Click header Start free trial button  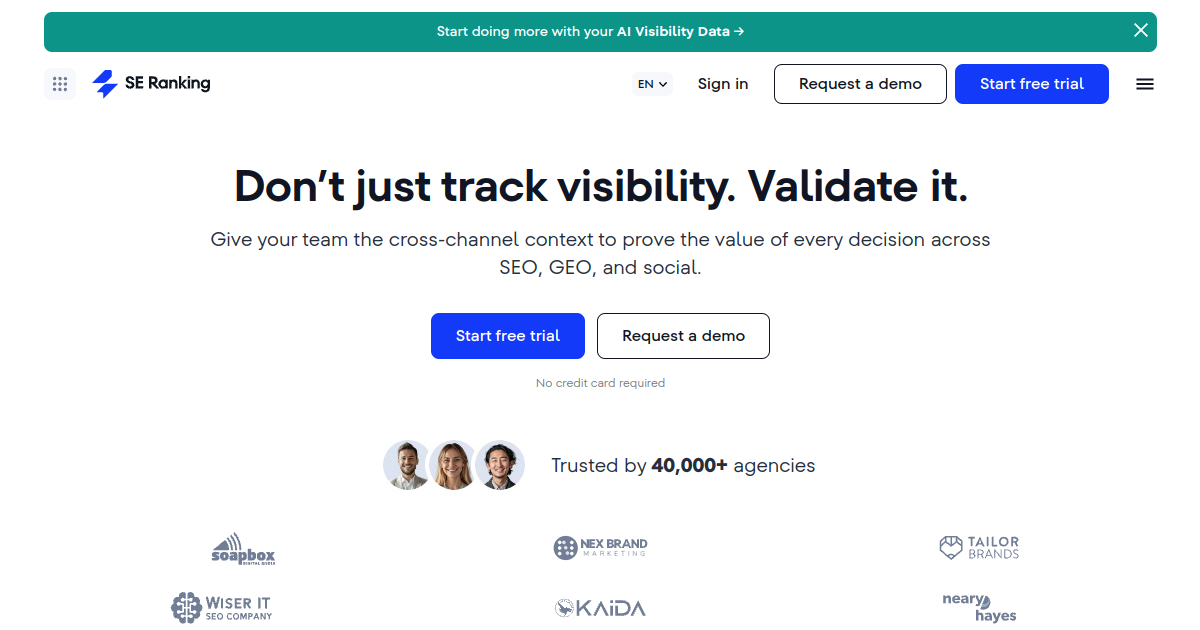pos(1032,84)
